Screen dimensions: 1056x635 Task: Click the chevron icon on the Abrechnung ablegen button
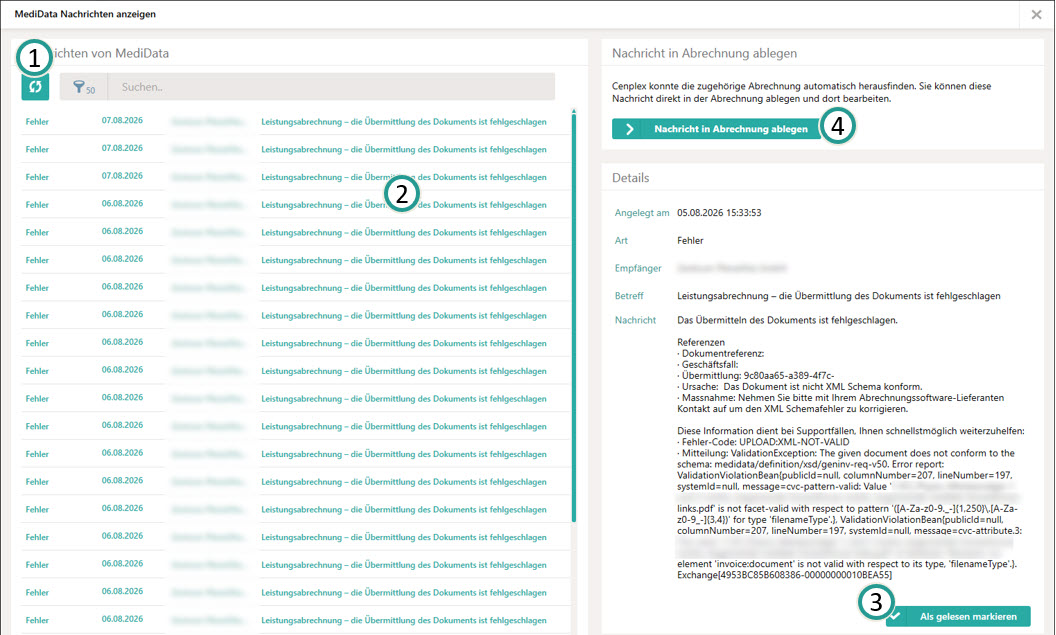click(x=630, y=129)
